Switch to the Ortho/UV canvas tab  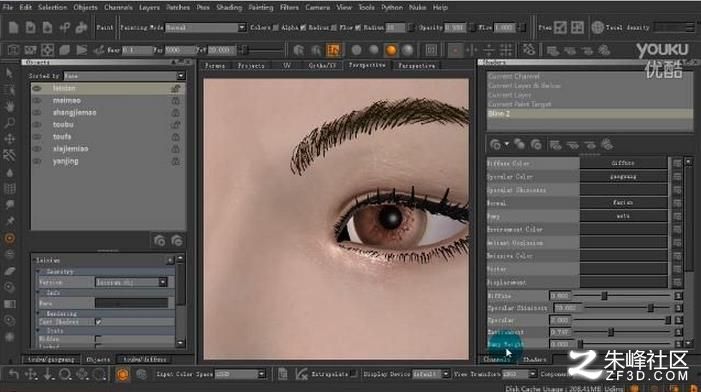point(322,66)
